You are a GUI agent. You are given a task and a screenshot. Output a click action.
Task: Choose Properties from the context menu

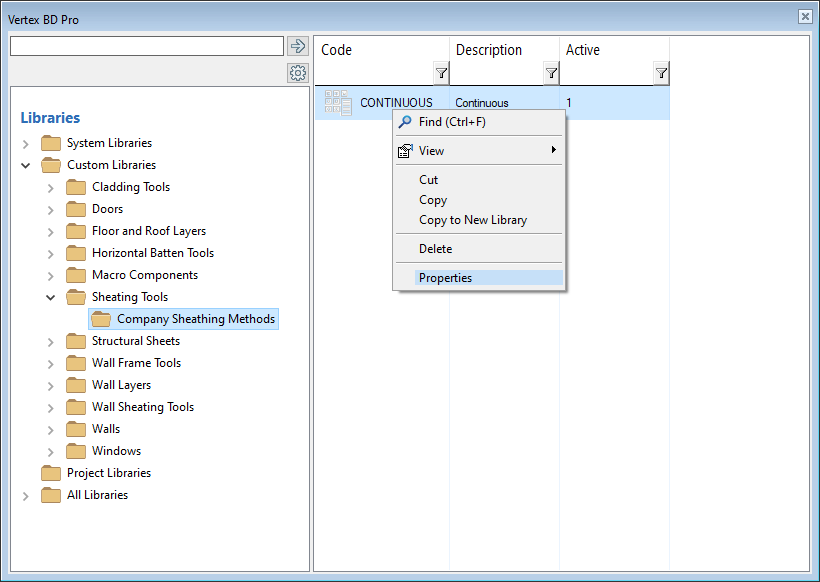tap(445, 278)
